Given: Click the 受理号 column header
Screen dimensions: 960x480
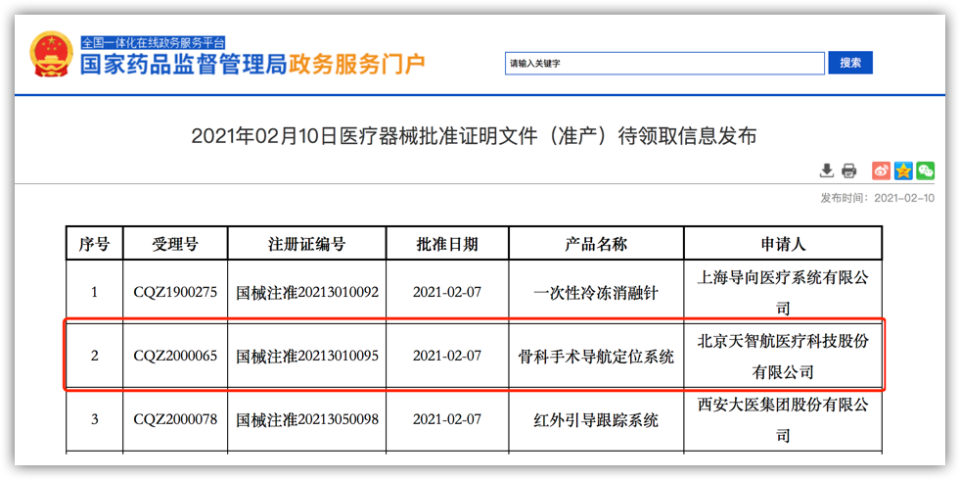Looking at the screenshot, I should [x=175, y=244].
